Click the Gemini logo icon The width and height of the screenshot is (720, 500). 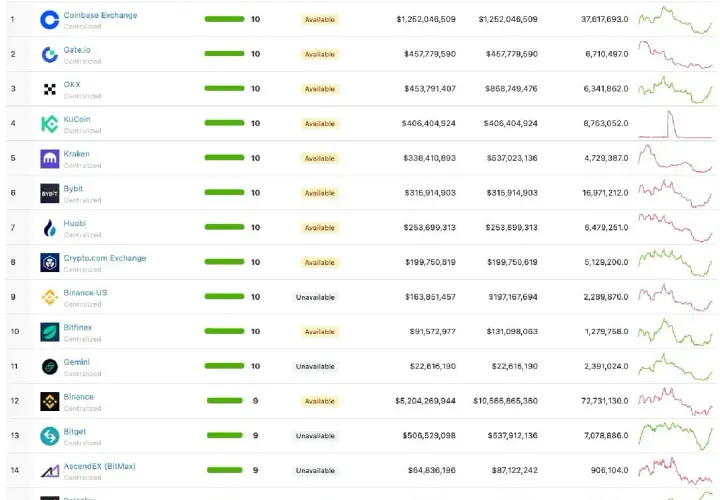(x=50, y=366)
